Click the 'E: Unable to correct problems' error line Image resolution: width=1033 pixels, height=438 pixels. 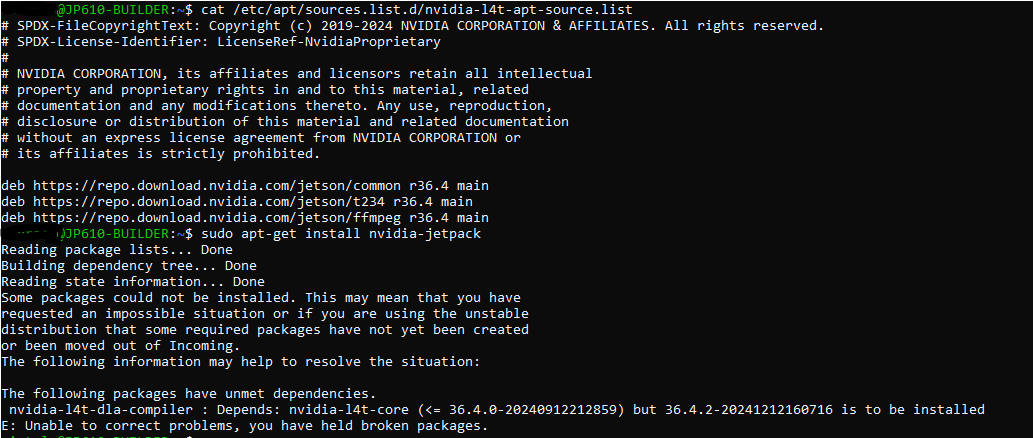click(245, 425)
